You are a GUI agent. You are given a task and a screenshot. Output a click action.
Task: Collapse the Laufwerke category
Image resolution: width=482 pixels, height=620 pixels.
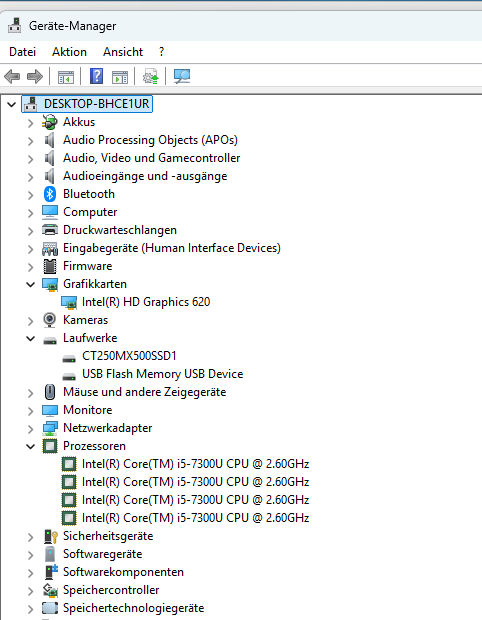30,338
